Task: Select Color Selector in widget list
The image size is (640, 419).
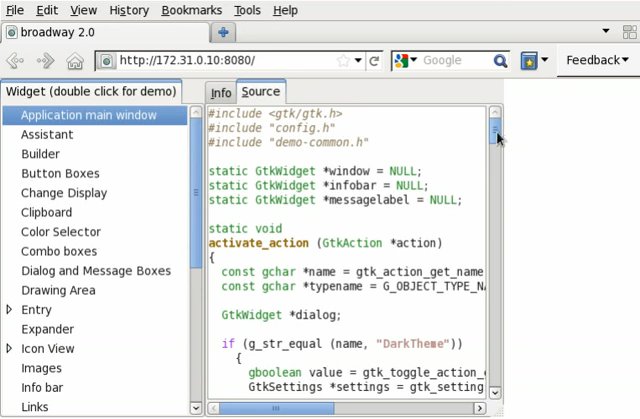Action: click(x=61, y=232)
